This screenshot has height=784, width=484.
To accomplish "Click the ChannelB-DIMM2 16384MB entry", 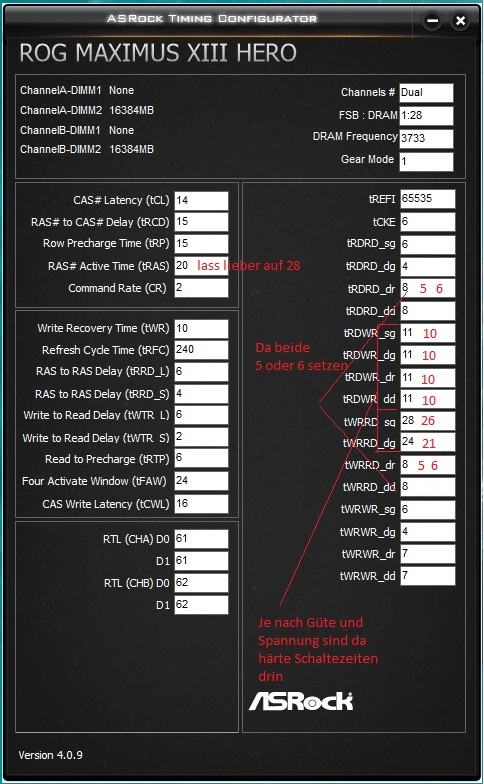I will click(x=87, y=149).
